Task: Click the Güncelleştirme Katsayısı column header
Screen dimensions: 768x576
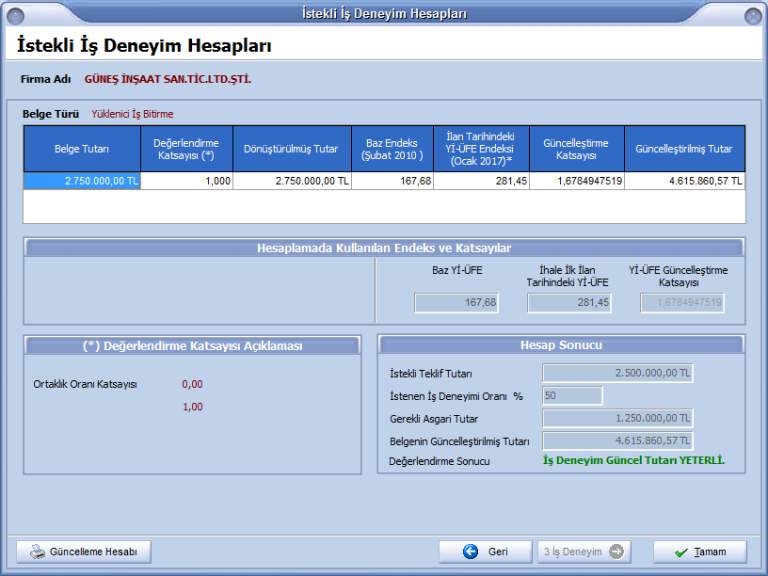Action: [576, 149]
